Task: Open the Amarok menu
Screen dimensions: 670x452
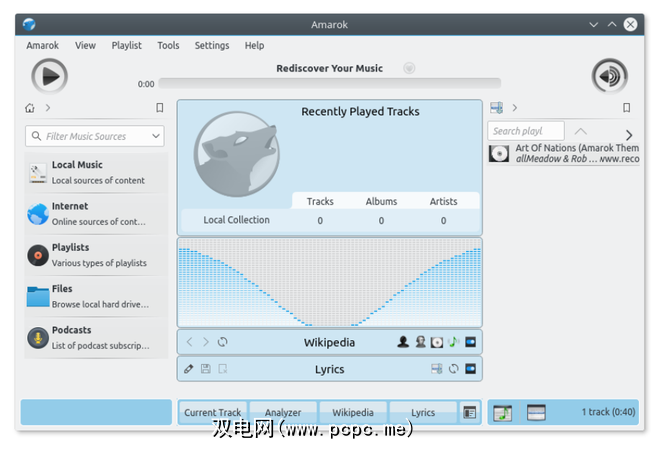Action: pyautogui.click(x=42, y=46)
